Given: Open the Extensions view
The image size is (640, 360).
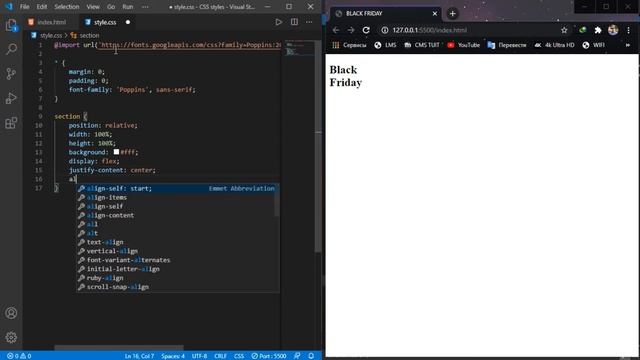Looking at the screenshot, I should coord(11,122).
